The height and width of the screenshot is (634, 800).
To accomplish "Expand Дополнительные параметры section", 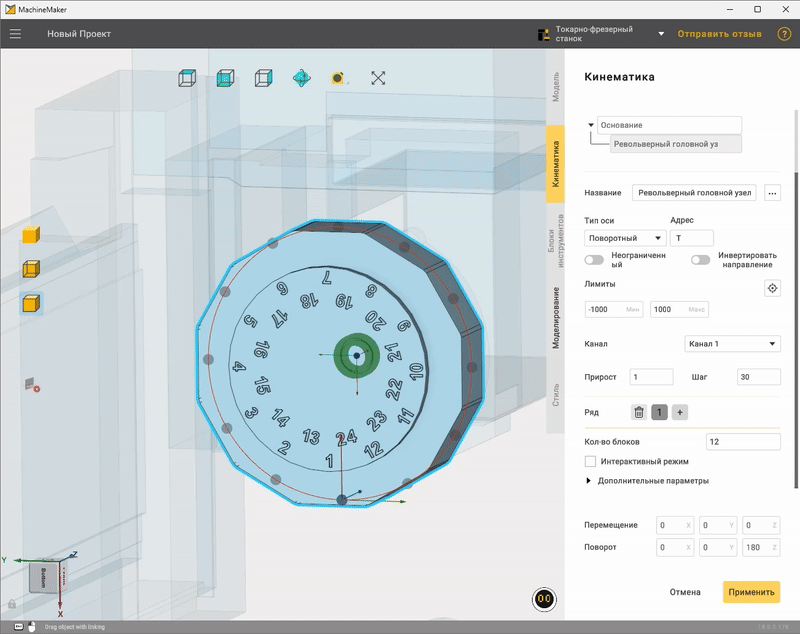I will point(647,480).
